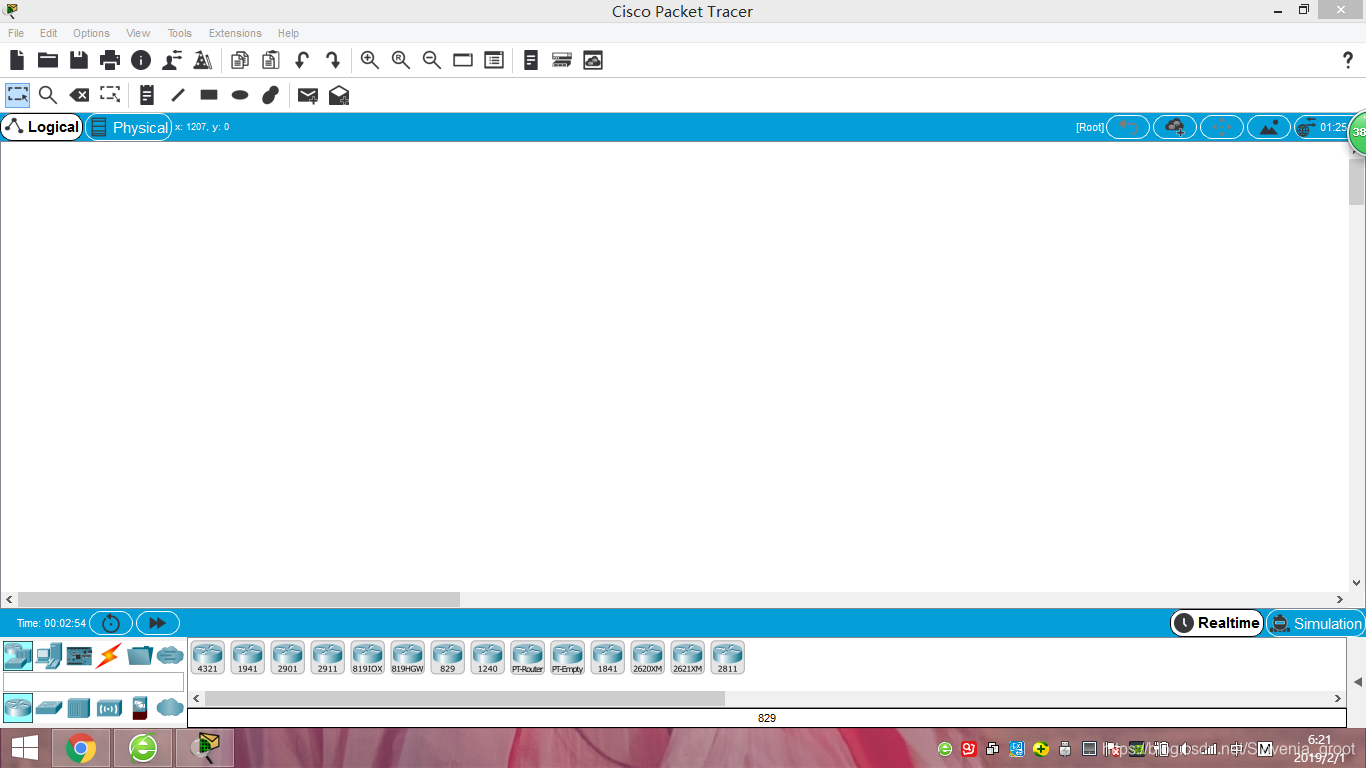Set tiled background with picture icon
Image resolution: width=1366 pixels, height=768 pixels.
pos(1269,127)
